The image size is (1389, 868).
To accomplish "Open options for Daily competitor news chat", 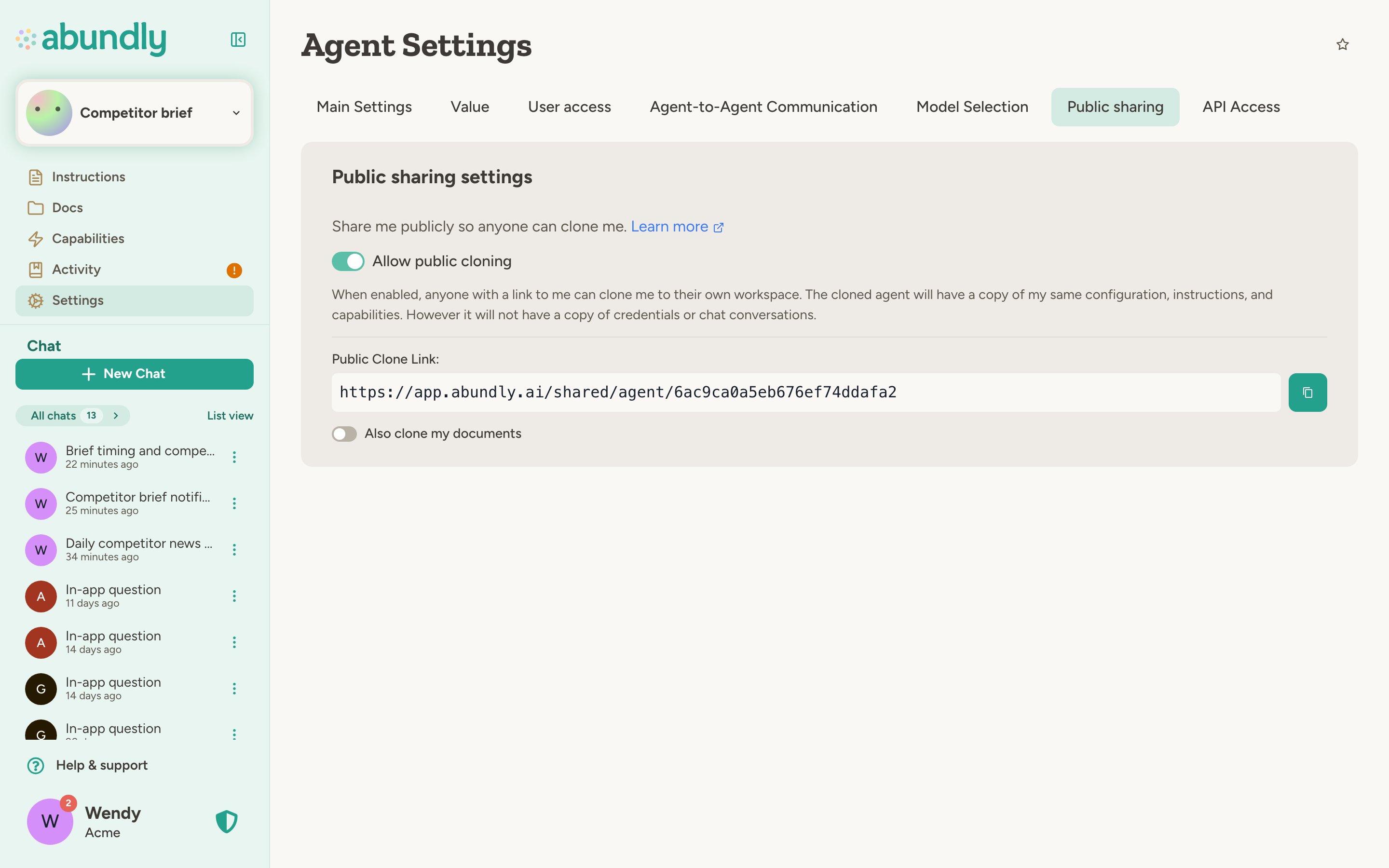I will point(234,550).
